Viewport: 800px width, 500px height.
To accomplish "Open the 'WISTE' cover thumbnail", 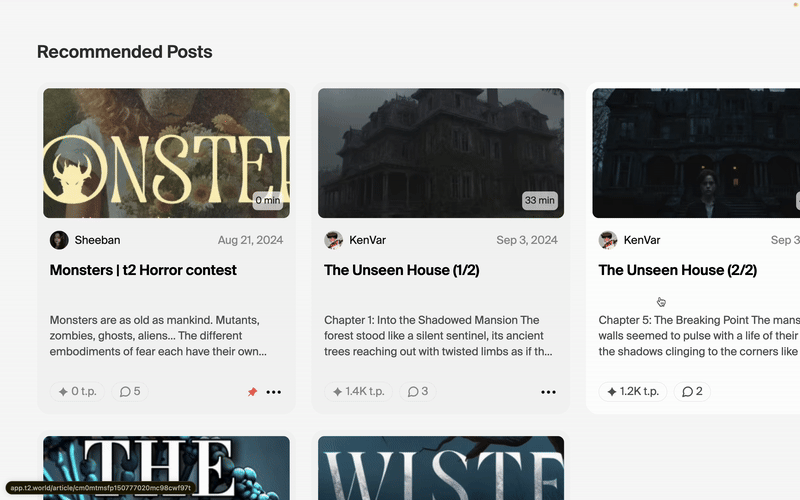I will point(441,468).
